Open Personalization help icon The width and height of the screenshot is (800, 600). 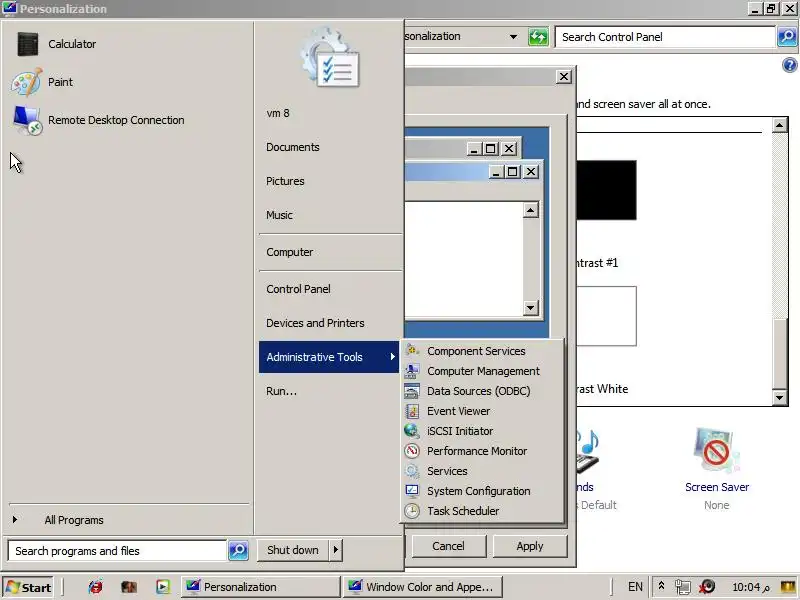(789, 65)
